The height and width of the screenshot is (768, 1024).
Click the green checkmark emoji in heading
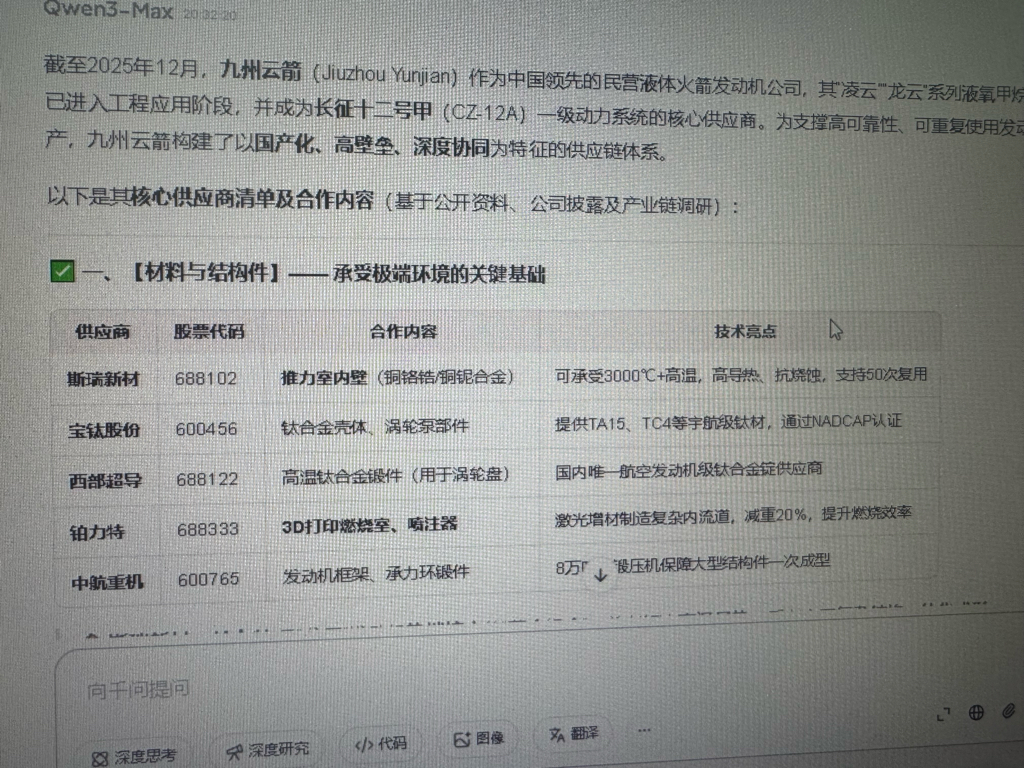click(63, 271)
